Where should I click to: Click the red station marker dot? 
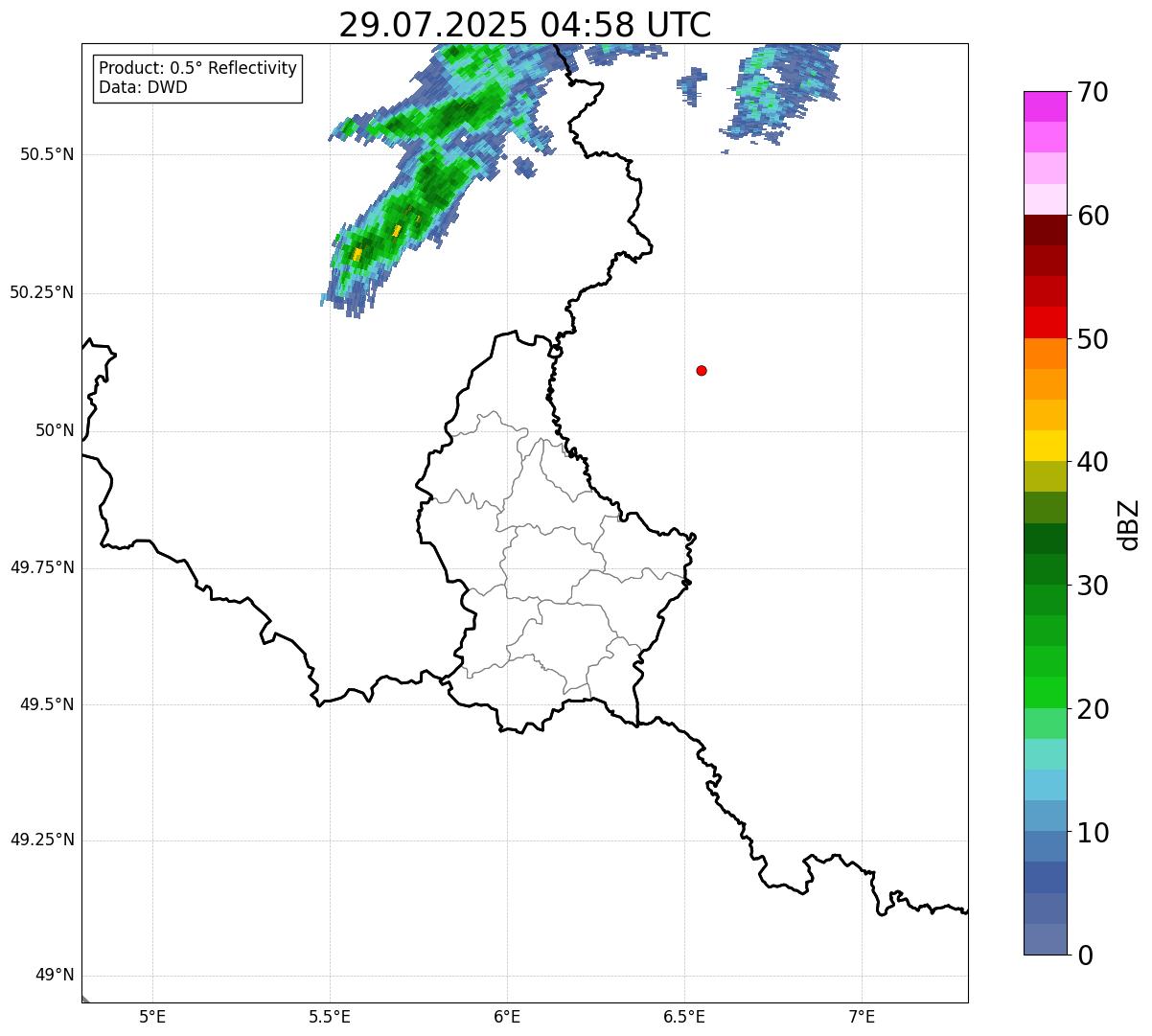tap(702, 370)
